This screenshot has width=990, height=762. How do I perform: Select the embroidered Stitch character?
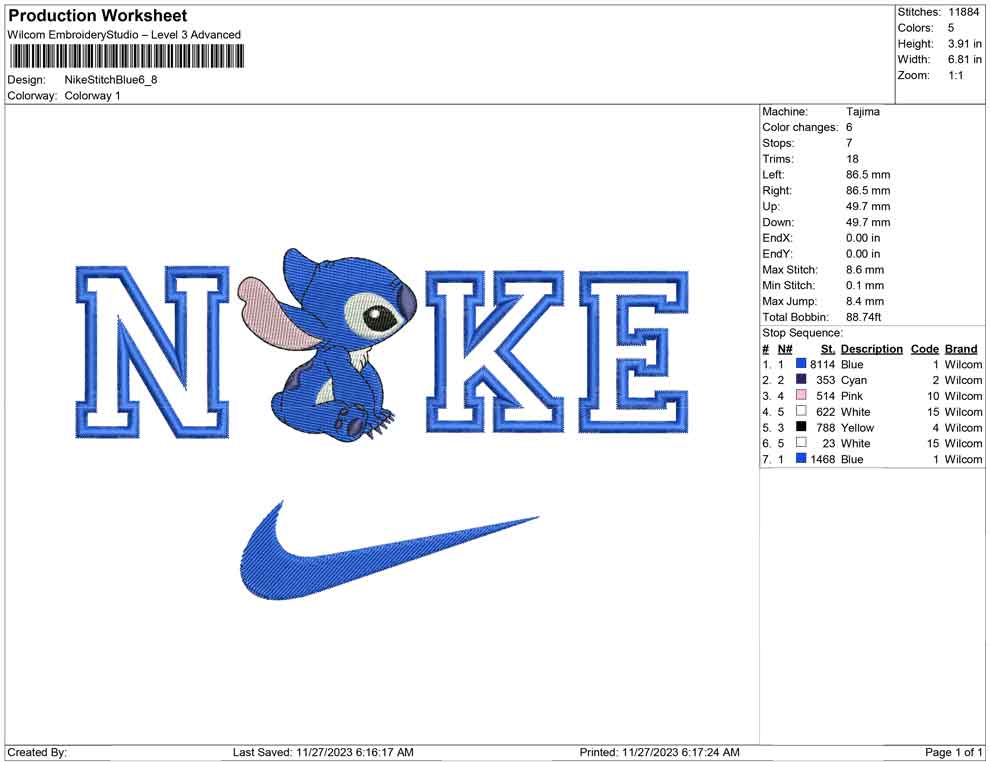pyautogui.click(x=328, y=344)
